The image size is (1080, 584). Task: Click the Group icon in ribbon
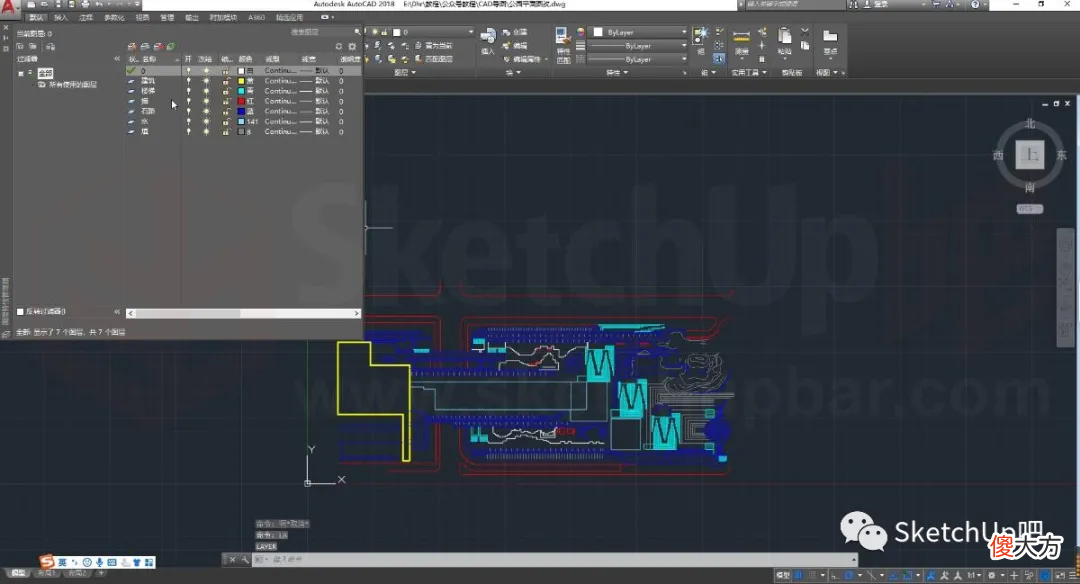pyautogui.click(x=700, y=35)
